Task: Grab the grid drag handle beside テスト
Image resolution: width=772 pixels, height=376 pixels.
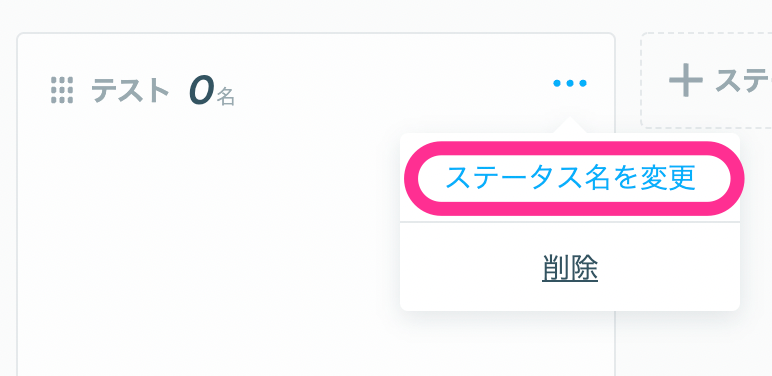Action: click(x=62, y=90)
